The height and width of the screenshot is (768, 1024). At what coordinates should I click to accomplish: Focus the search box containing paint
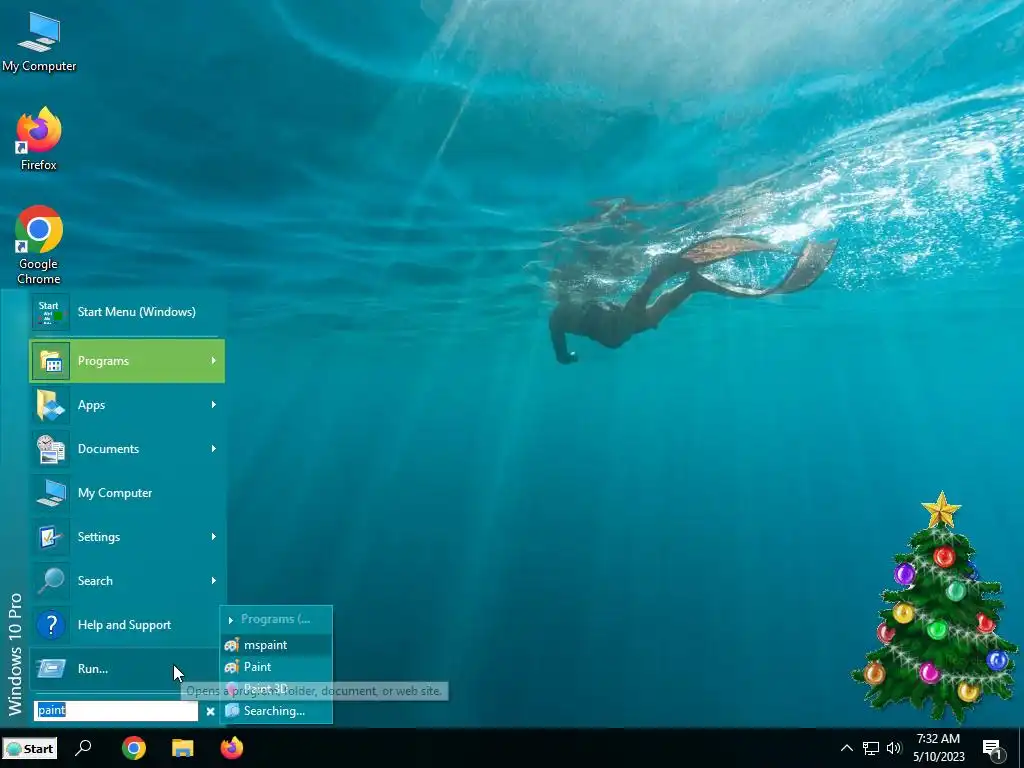coord(116,711)
